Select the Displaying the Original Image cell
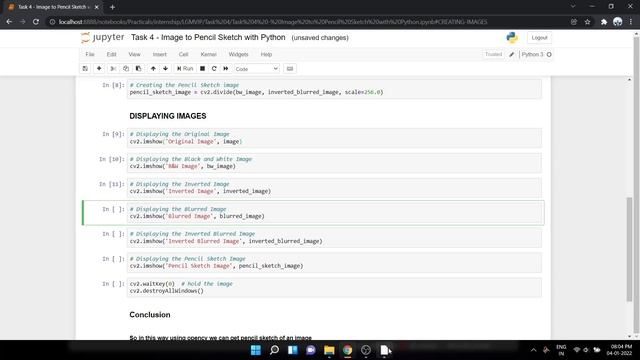Viewport: 640px width, 360px height. (334, 138)
